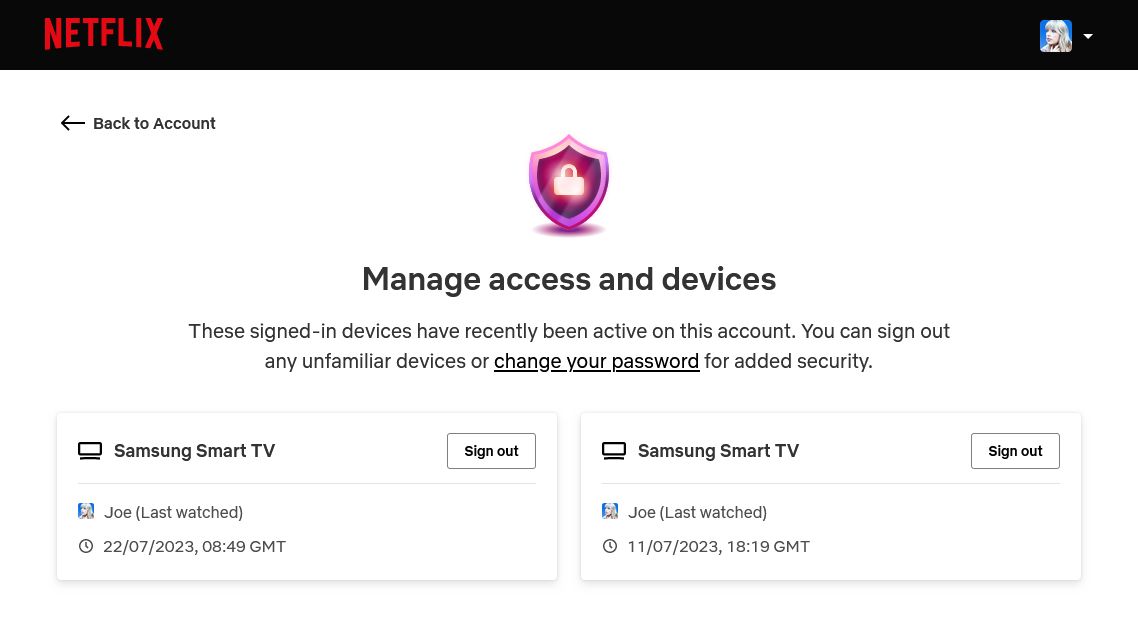Sign out of the right Samsung Smart TV
The width and height of the screenshot is (1138, 635).
(1015, 450)
